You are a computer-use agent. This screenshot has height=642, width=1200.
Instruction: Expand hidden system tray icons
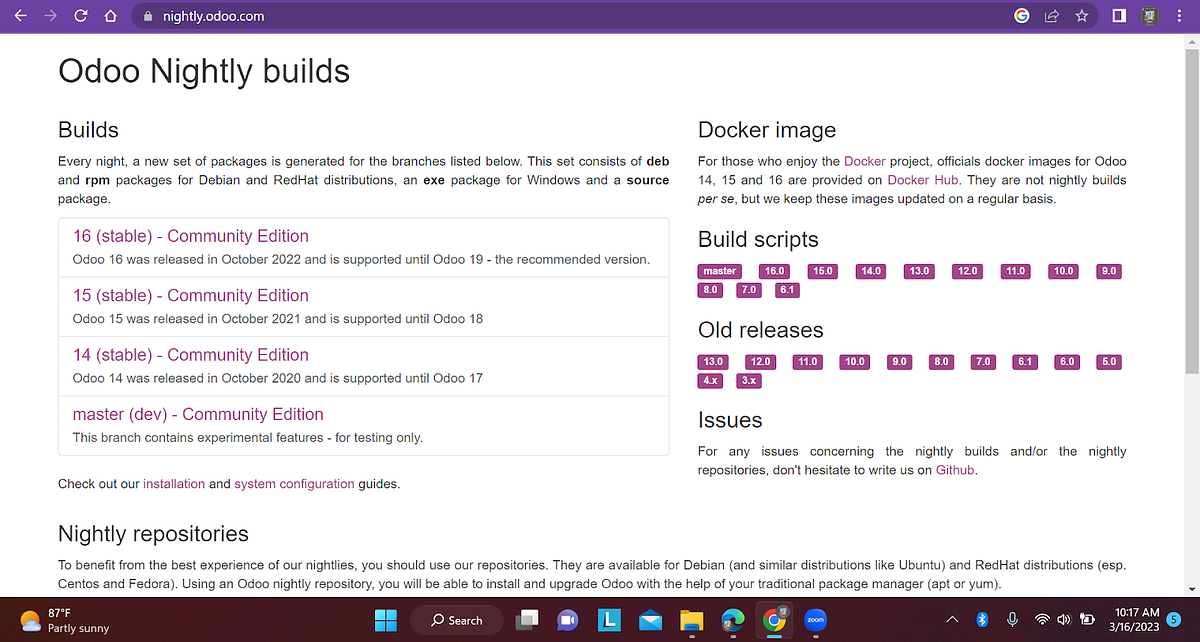tap(953, 620)
